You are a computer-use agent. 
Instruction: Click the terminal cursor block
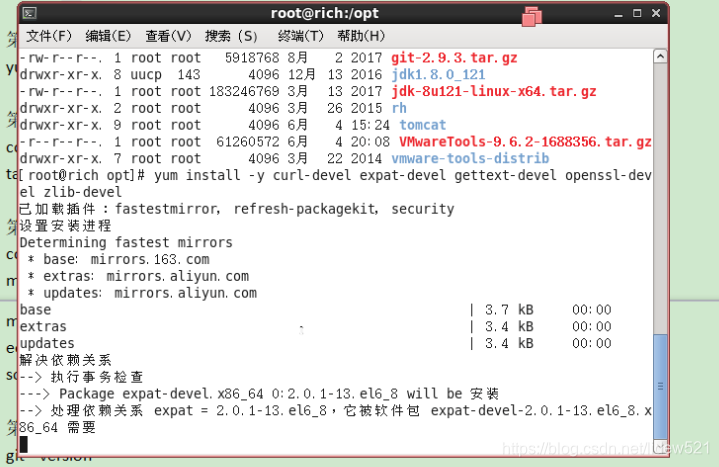[23, 444]
